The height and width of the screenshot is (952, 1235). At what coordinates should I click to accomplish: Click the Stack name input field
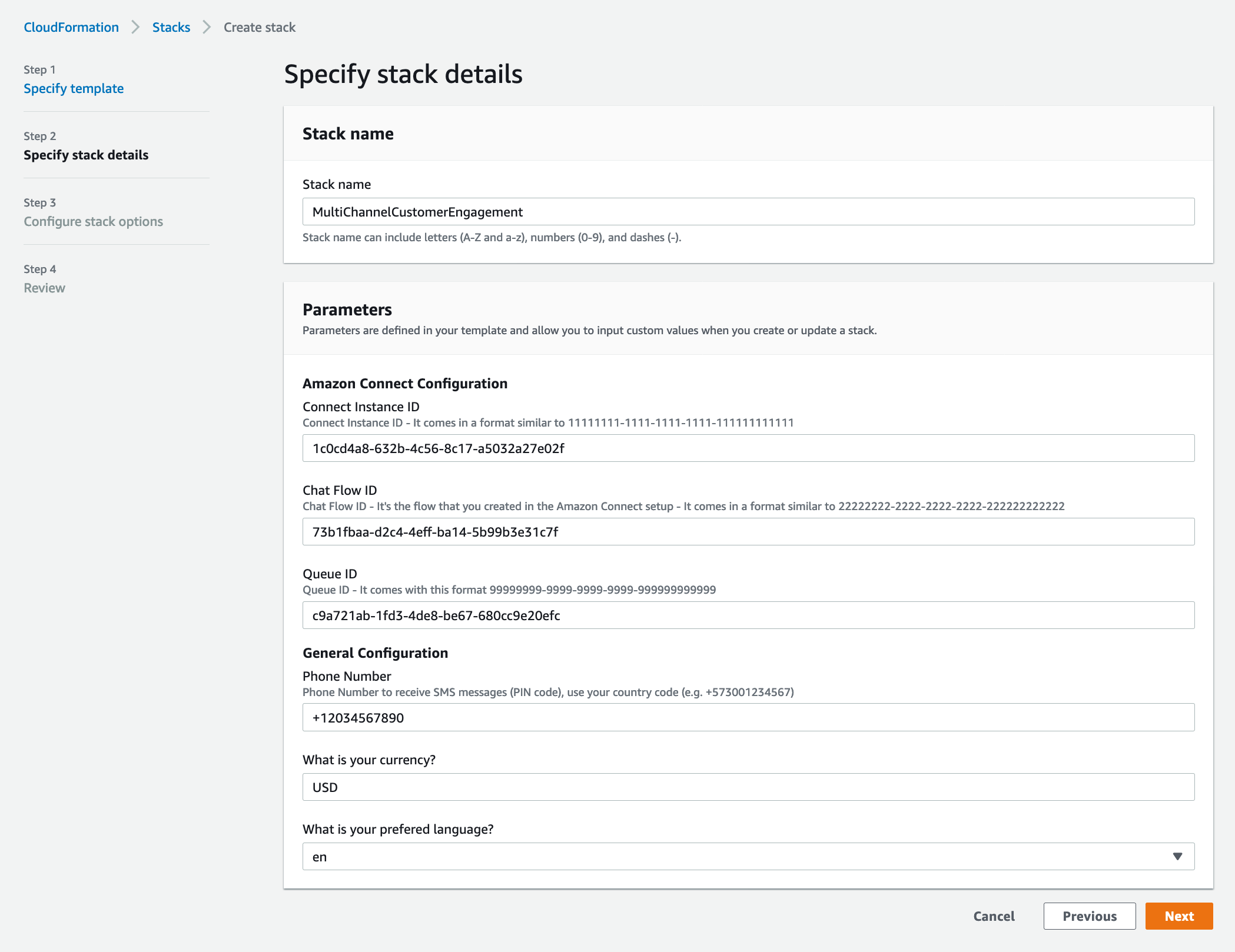[x=748, y=212]
